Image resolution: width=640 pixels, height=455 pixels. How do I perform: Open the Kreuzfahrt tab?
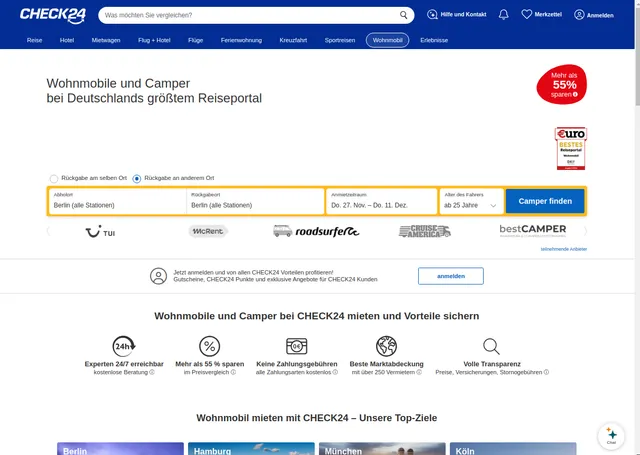293,40
